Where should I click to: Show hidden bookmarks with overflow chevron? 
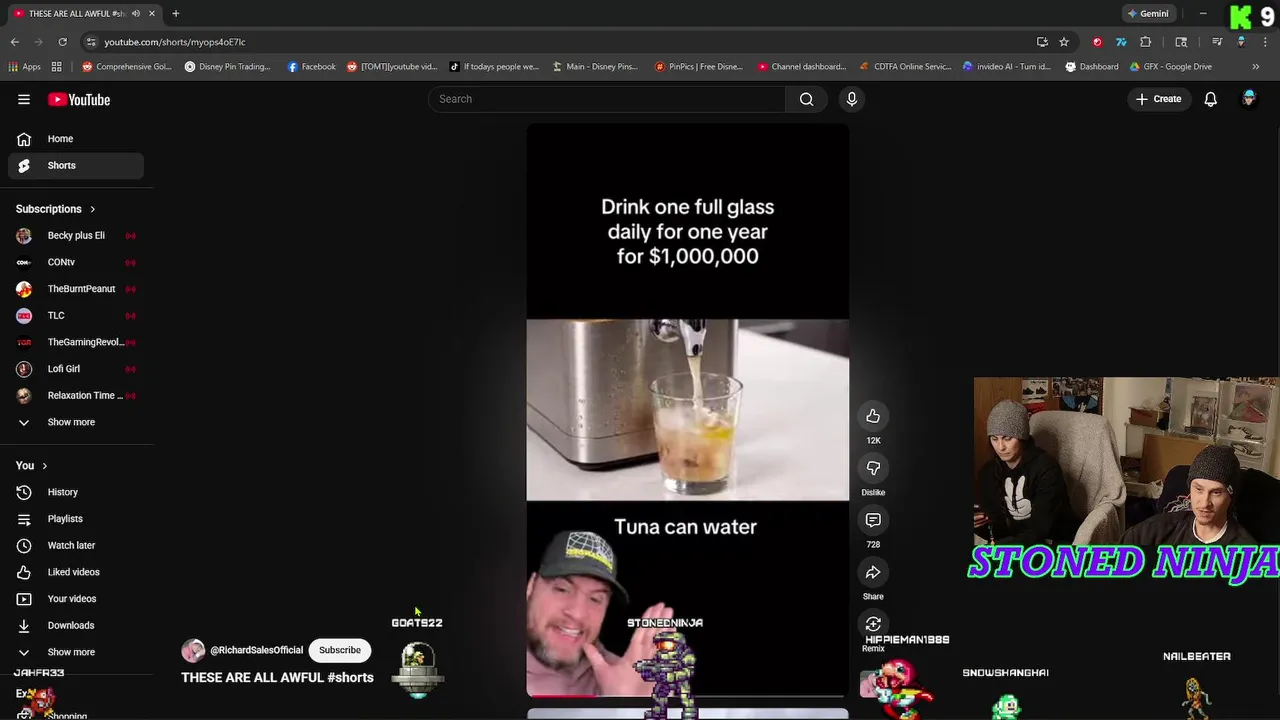point(1256,67)
